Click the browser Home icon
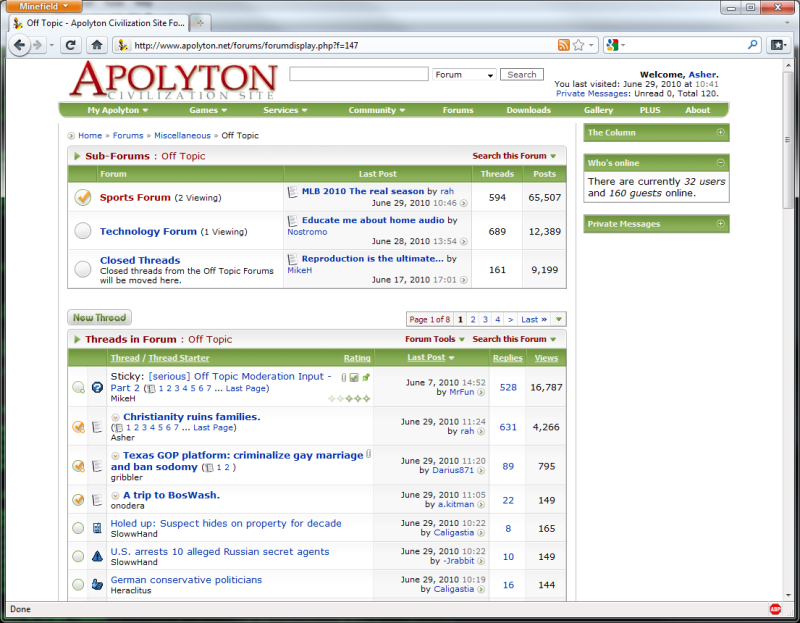Screen dimensions: 800x623 tap(96, 45)
